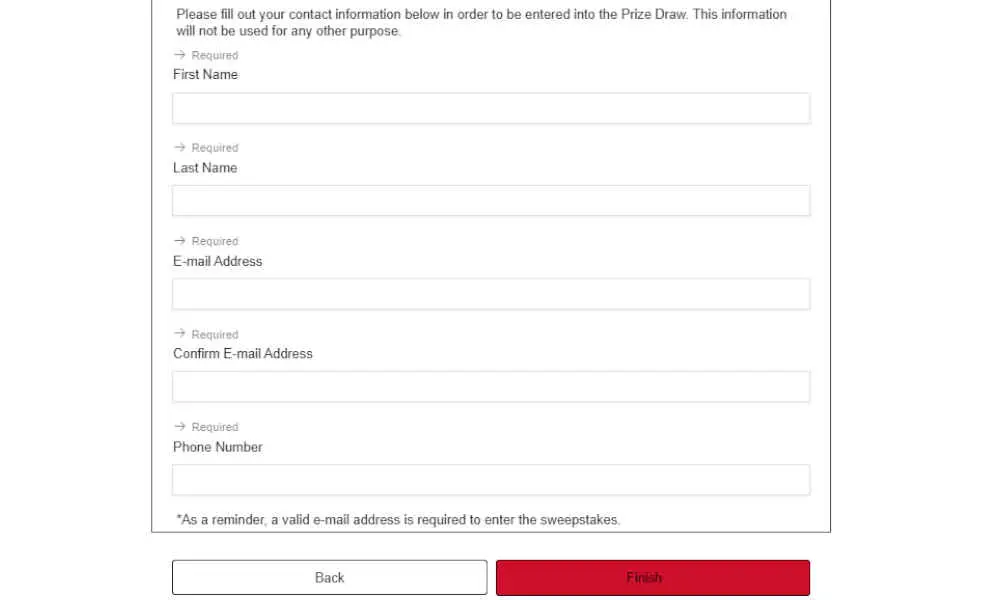
Task: Click the Prize Draw instructions paragraph
Action: click(x=482, y=22)
